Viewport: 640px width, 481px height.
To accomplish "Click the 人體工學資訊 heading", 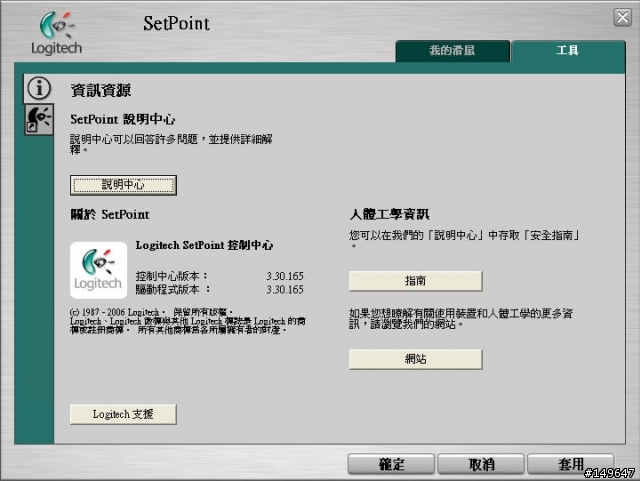I will coord(389,214).
